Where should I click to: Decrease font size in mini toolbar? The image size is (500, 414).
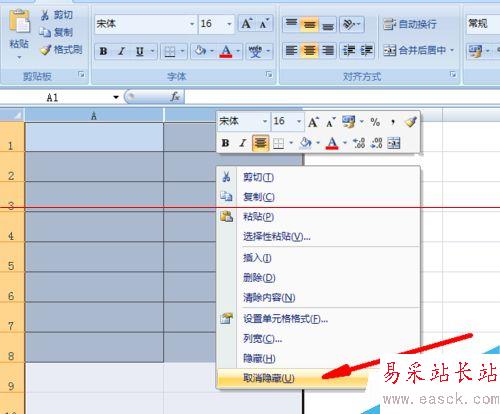[x=330, y=122]
